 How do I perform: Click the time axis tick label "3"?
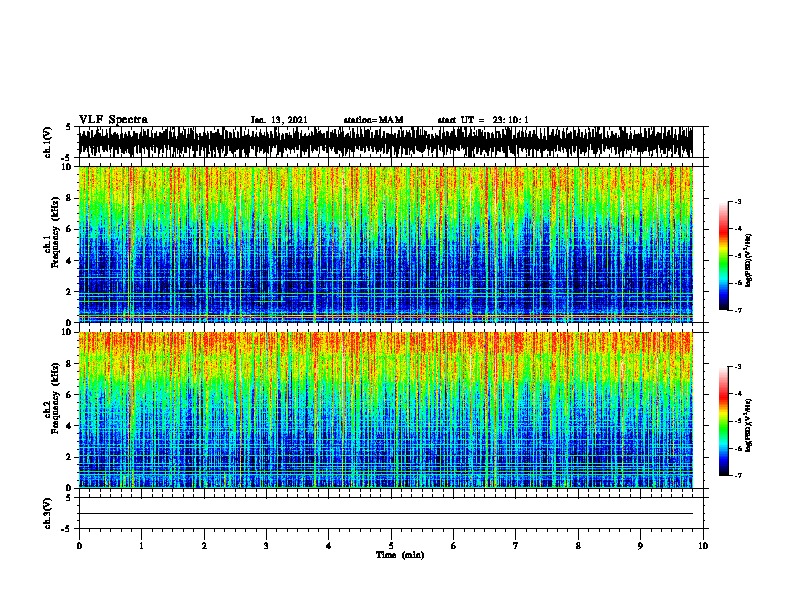(x=266, y=546)
